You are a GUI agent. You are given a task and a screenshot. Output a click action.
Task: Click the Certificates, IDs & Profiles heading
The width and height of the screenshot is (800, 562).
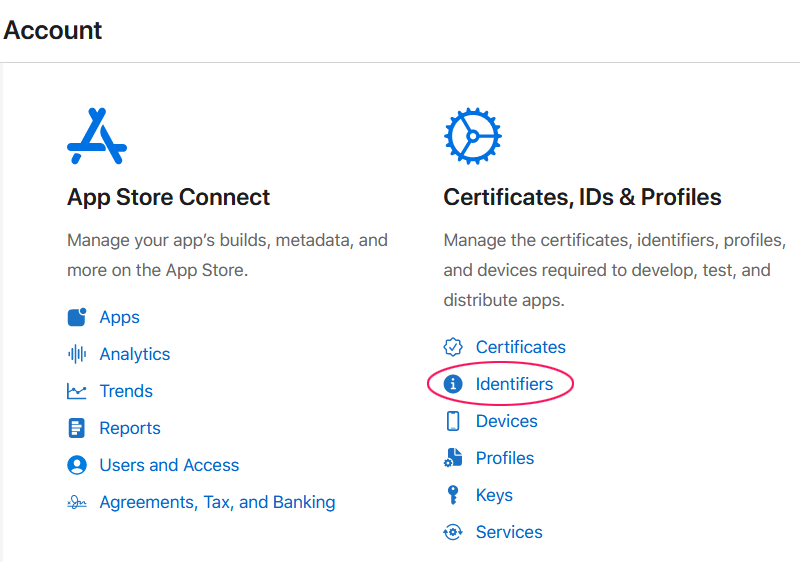582,197
